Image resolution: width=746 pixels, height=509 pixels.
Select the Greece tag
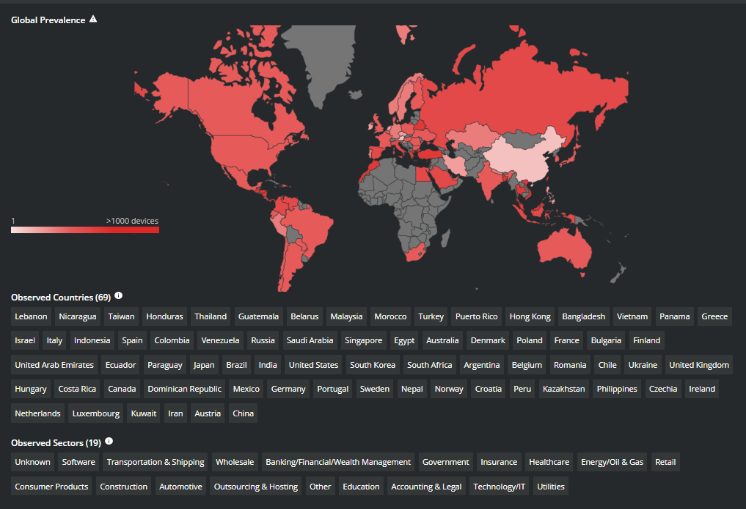tap(715, 316)
